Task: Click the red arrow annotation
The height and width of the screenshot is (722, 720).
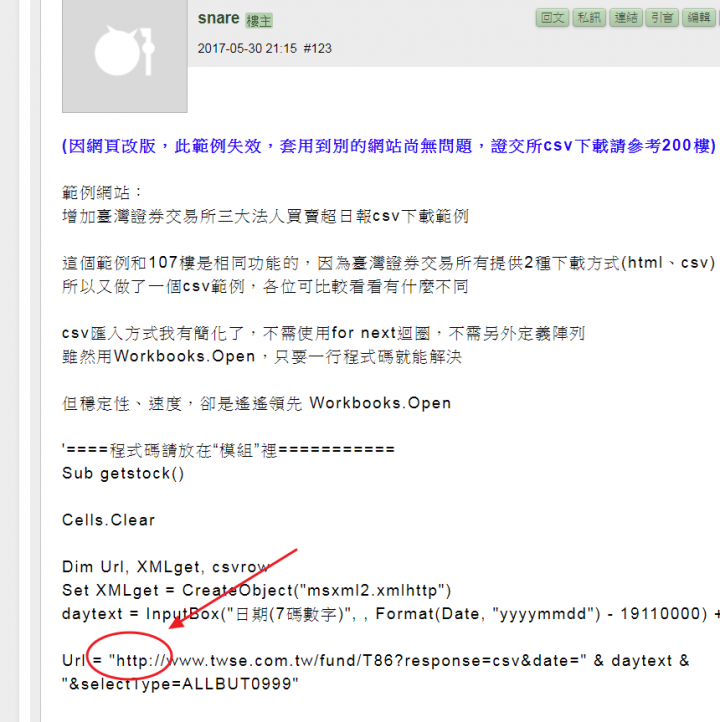Action: (x=234, y=588)
